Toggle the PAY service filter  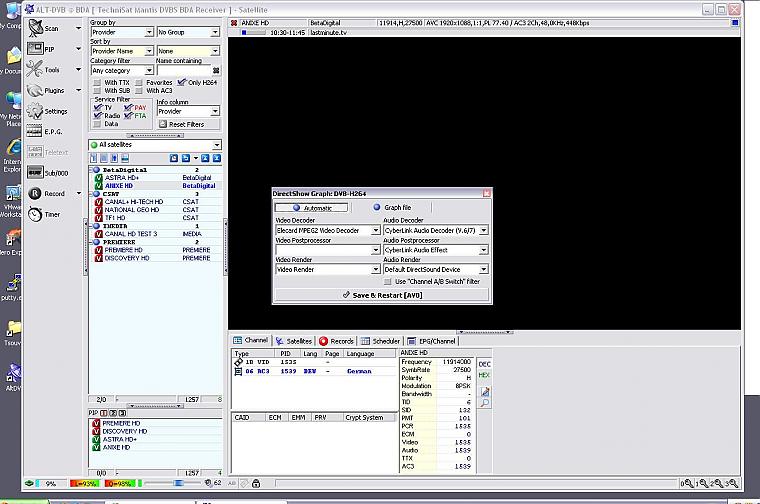(129, 107)
